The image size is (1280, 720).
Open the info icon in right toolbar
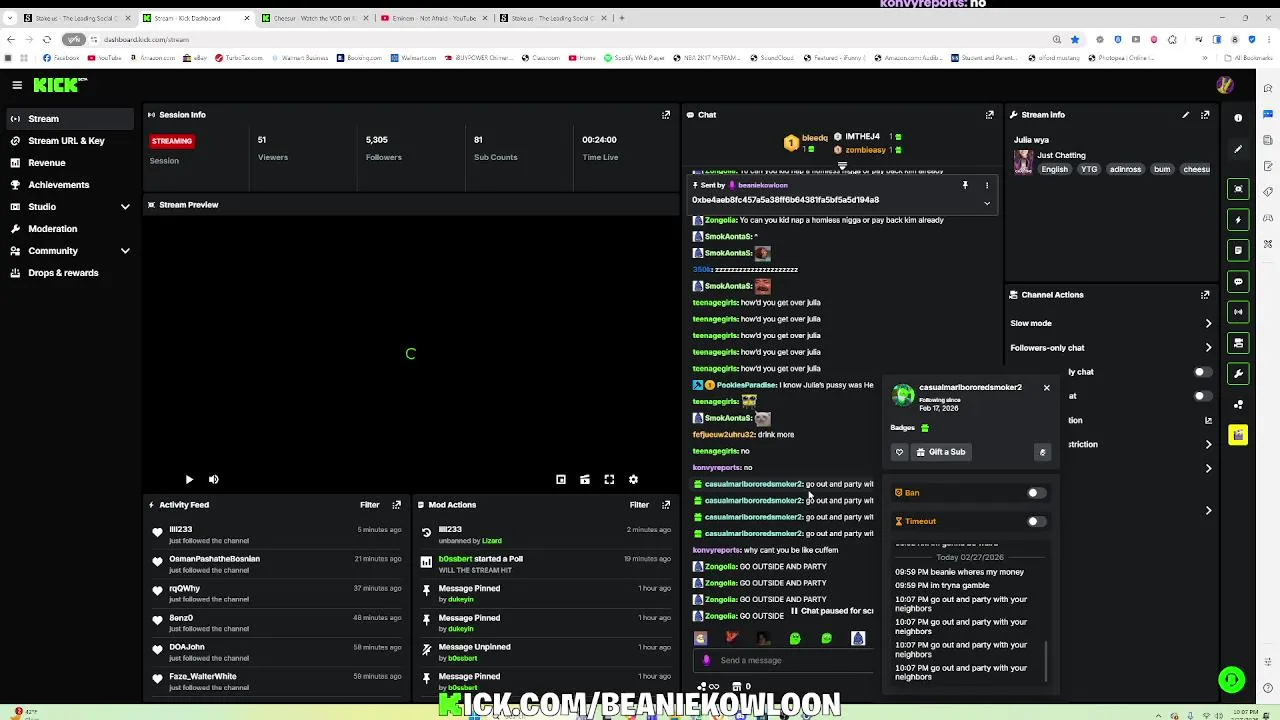pos(1238,118)
